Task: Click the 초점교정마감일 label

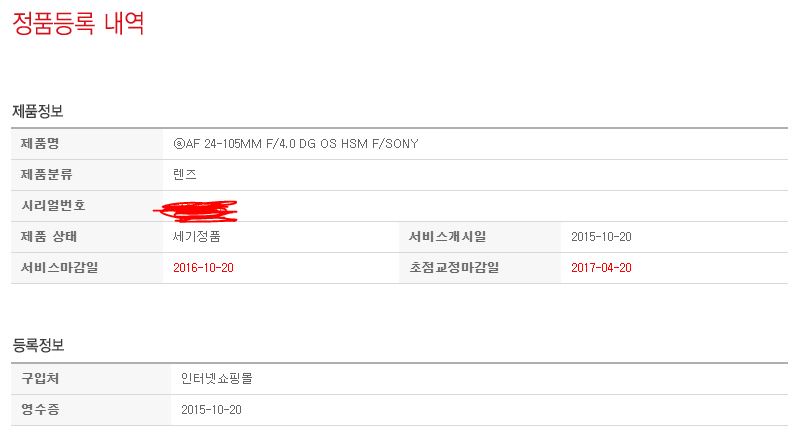Action: 453,267
